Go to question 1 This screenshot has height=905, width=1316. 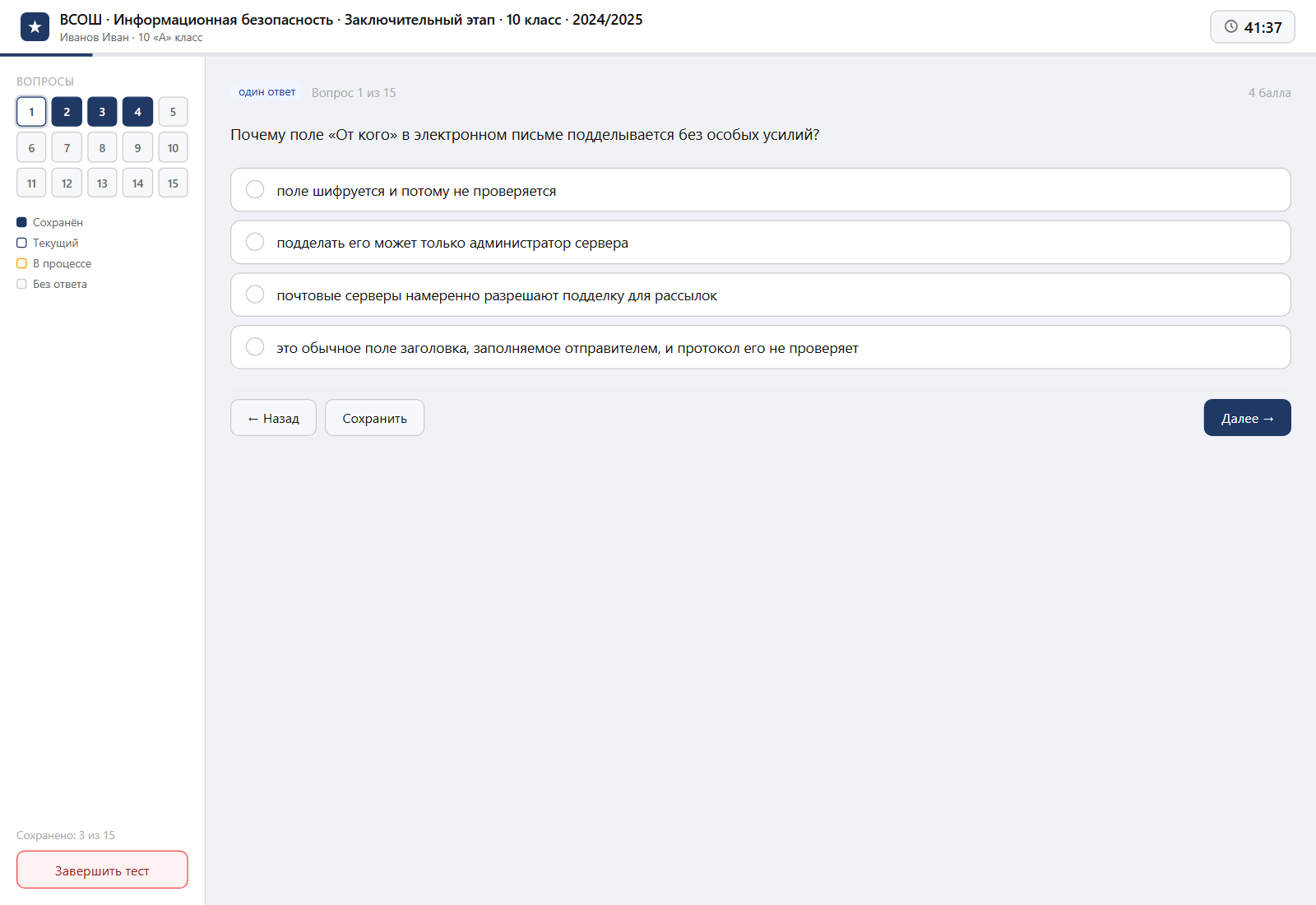(x=31, y=112)
